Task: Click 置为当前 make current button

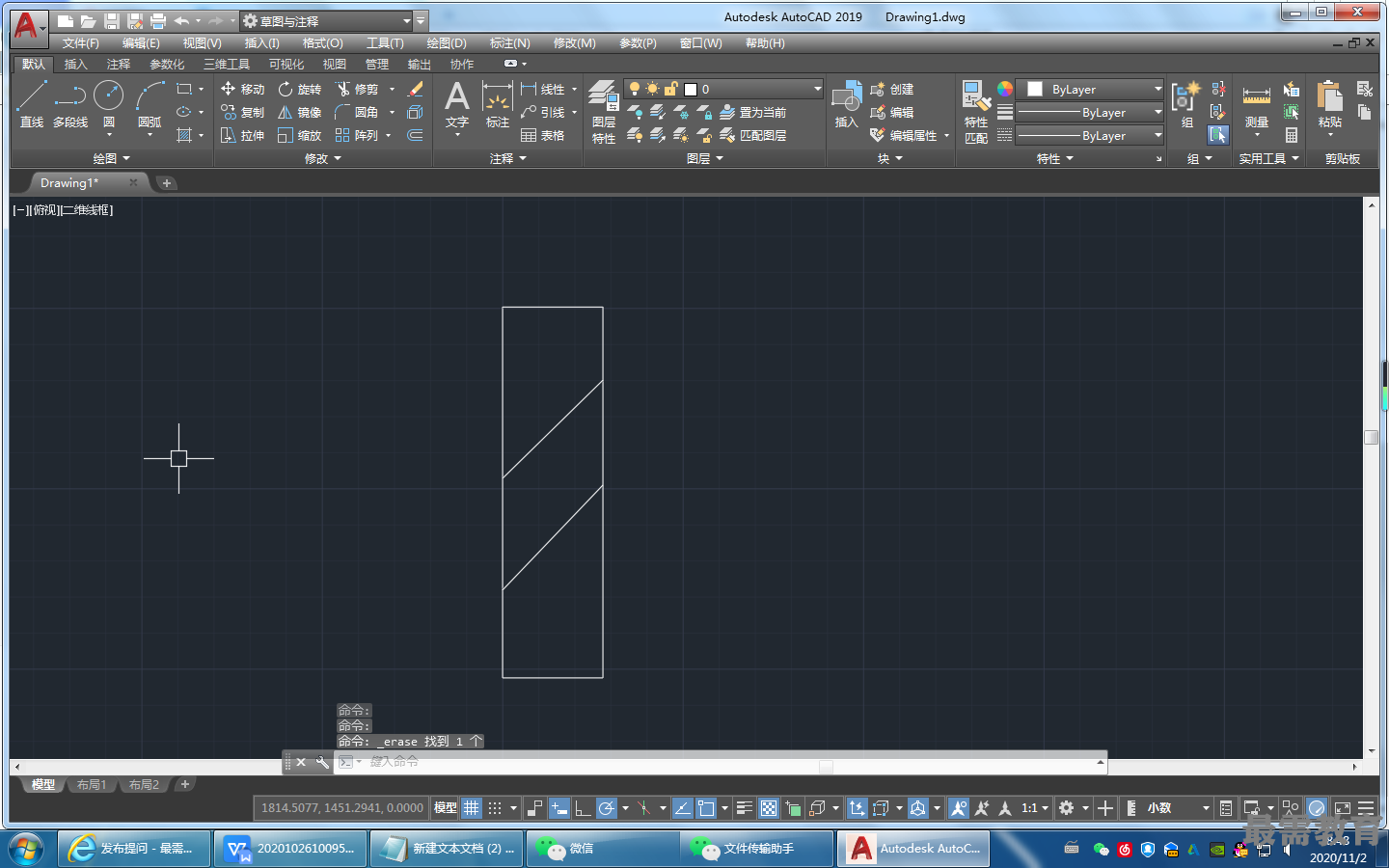Action: tap(753, 112)
